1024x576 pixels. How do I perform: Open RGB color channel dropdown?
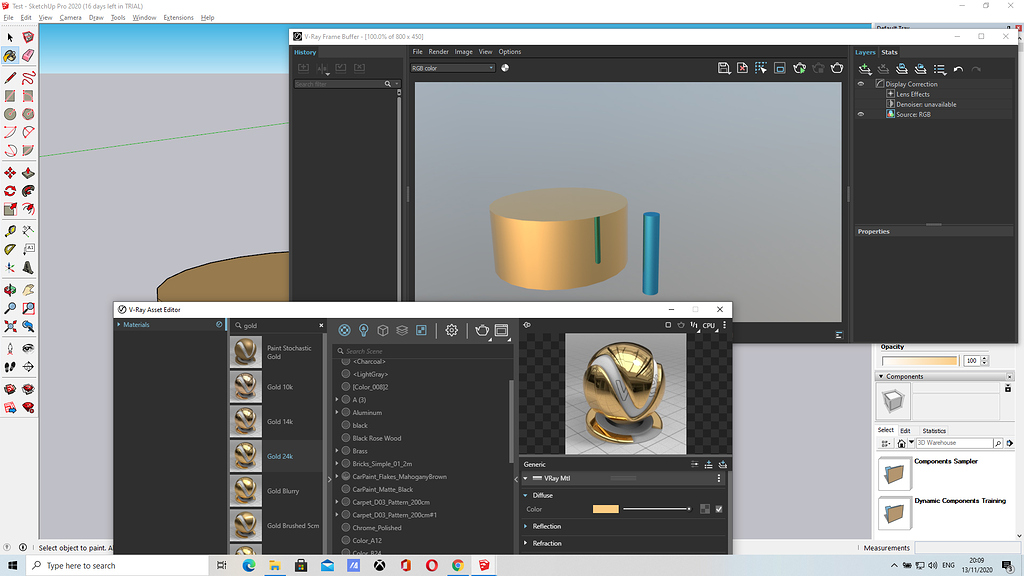point(453,68)
